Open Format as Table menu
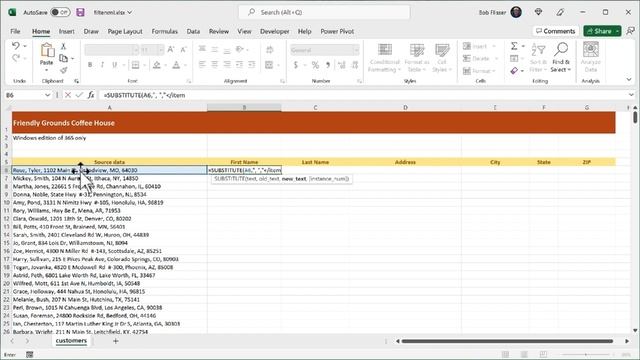The width and height of the screenshot is (640, 360). (x=417, y=58)
